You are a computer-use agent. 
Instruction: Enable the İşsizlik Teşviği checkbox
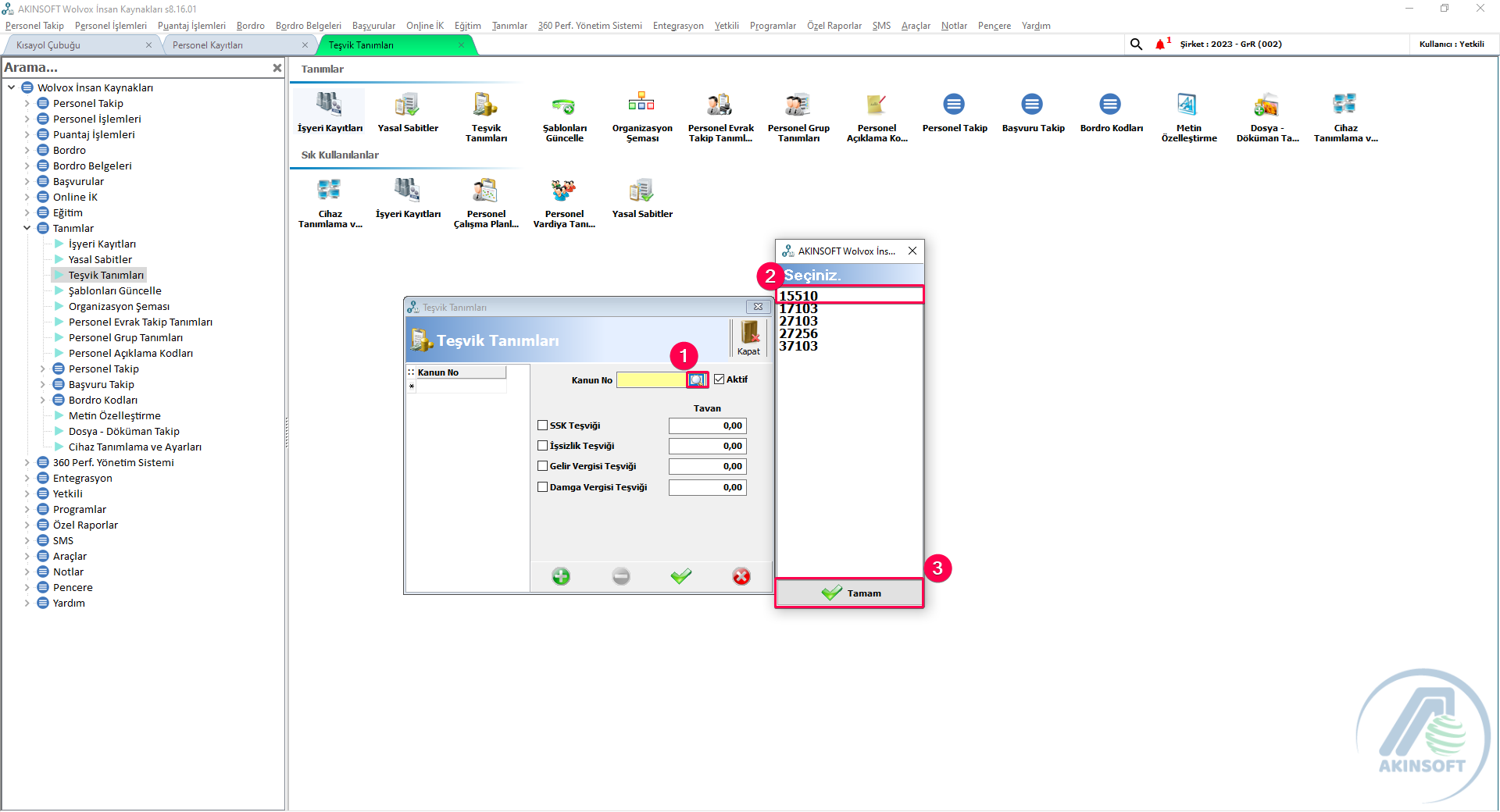(542, 446)
